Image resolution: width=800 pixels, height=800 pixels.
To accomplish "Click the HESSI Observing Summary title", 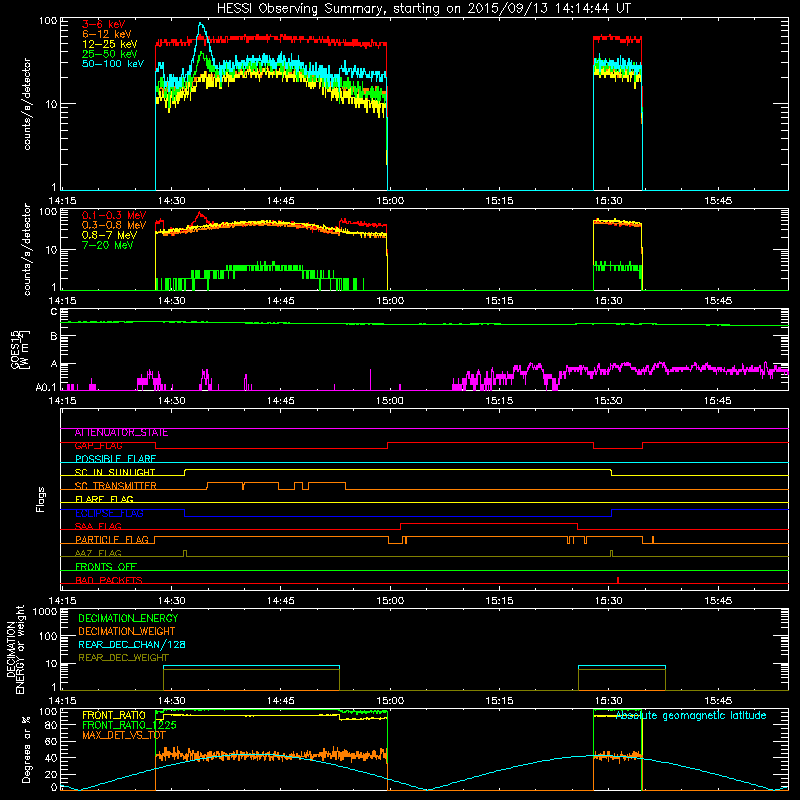I will (423, 8).
